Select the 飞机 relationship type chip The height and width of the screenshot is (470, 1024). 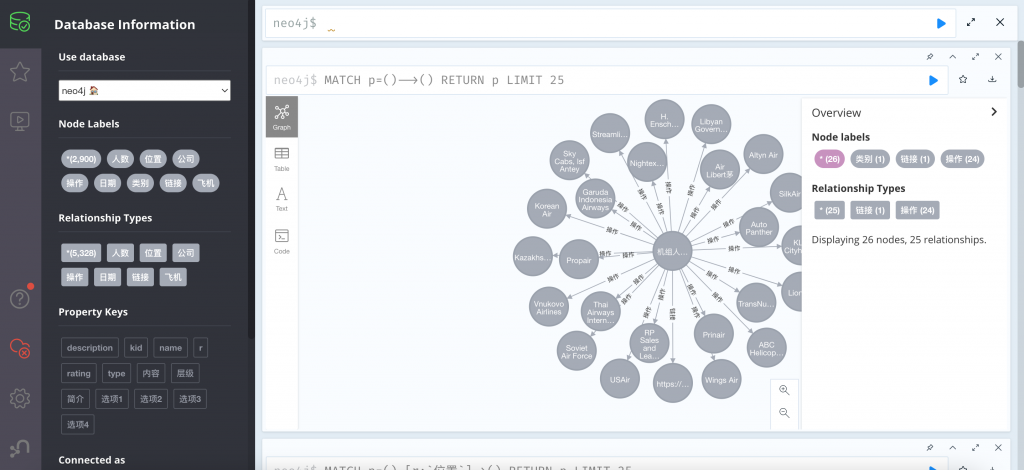tap(173, 277)
